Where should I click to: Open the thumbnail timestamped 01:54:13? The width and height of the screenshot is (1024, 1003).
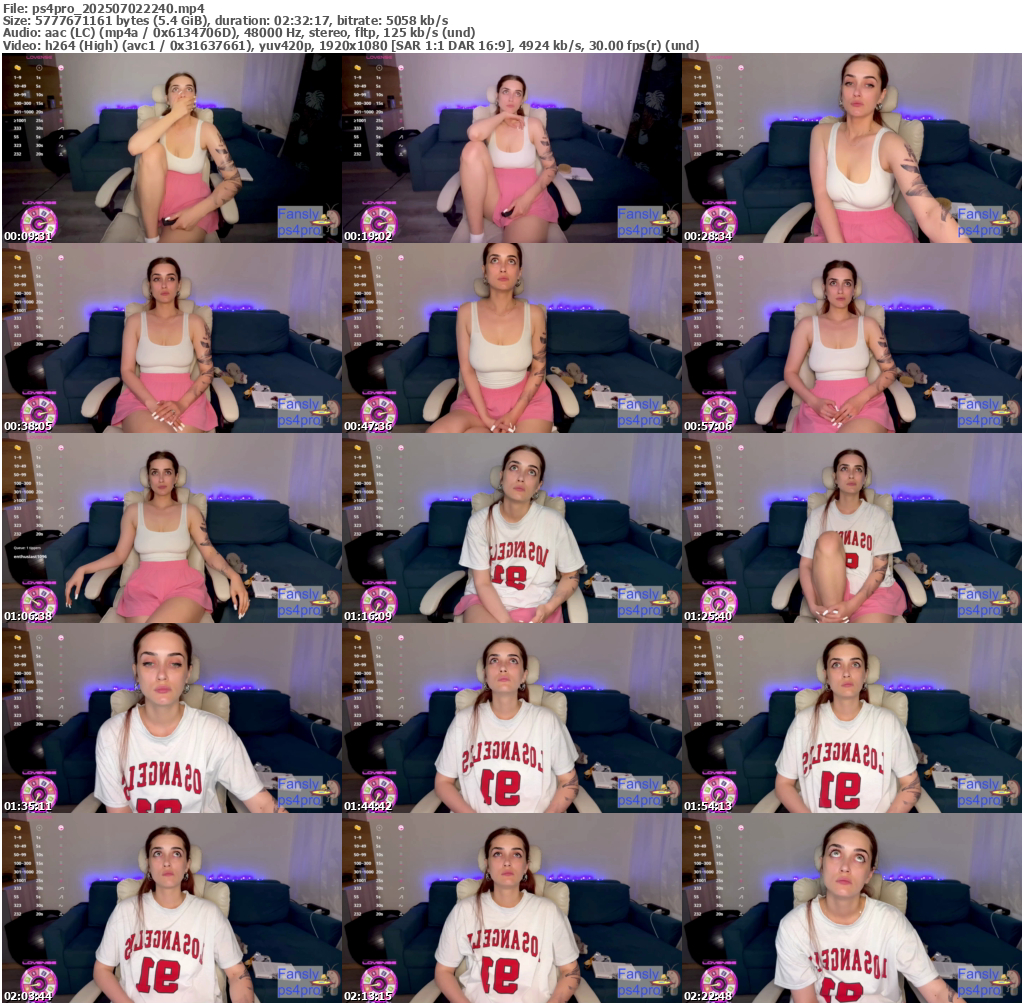[852, 718]
